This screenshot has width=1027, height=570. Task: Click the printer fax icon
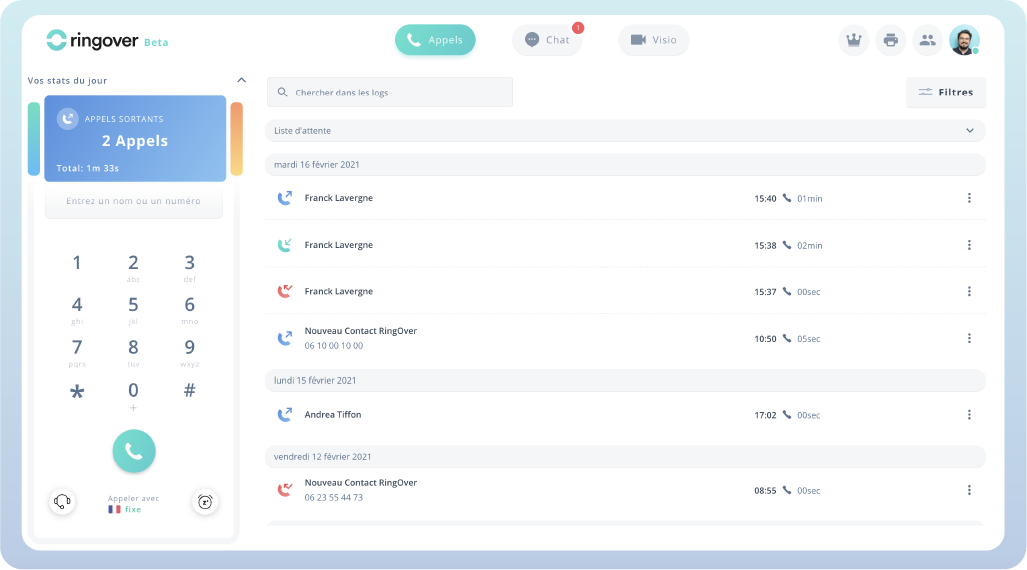(890, 40)
